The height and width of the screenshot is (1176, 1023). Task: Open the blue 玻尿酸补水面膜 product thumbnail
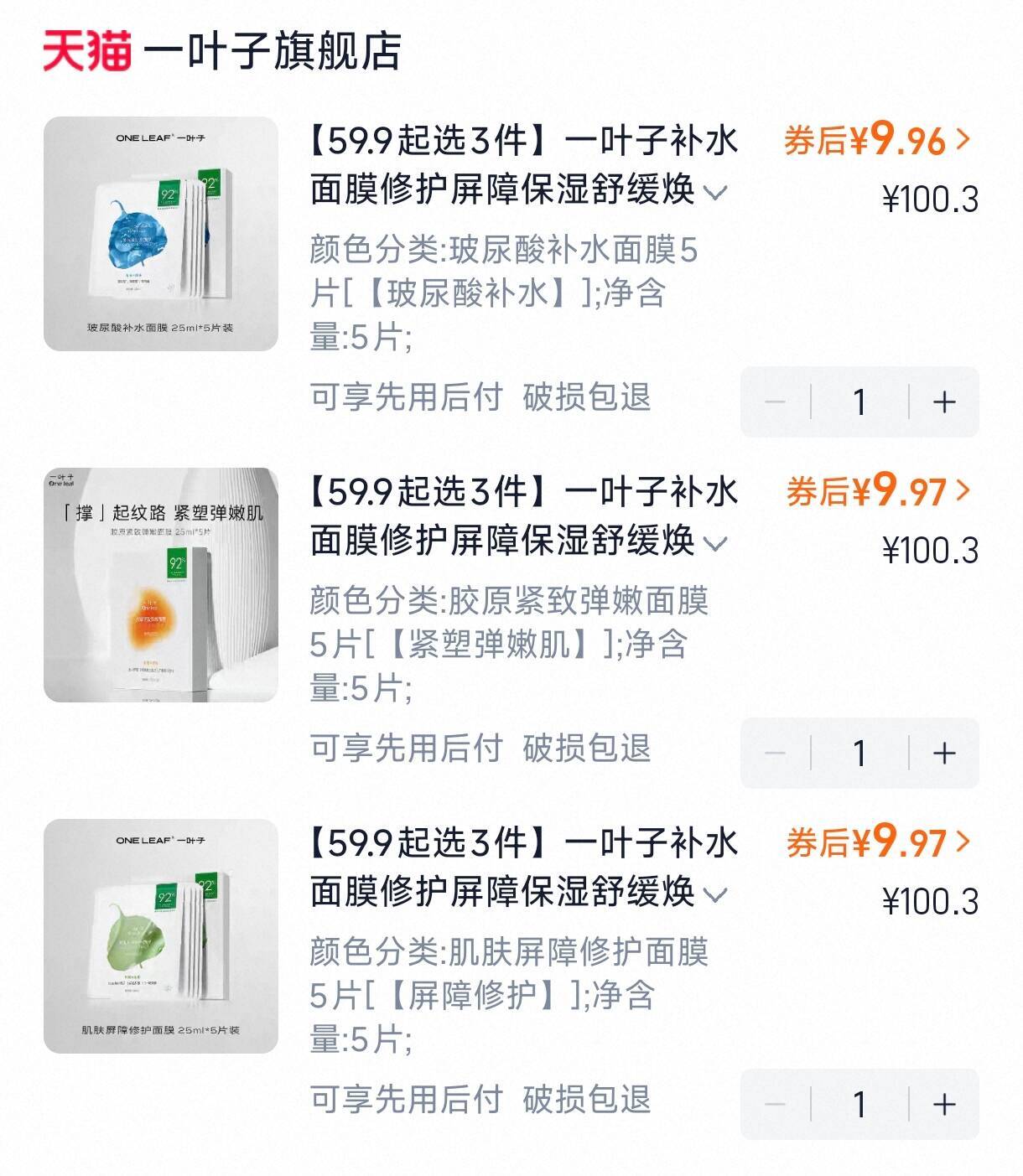(161, 234)
